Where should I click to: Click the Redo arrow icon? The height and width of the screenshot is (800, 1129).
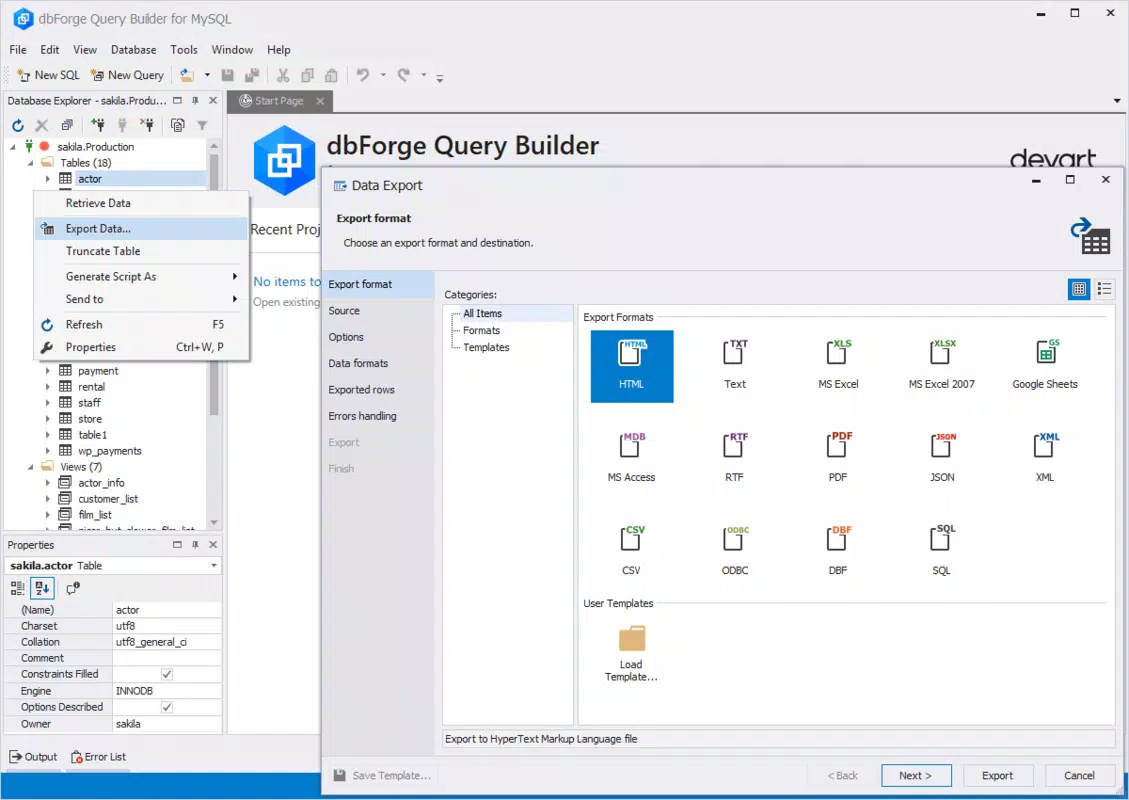[x=404, y=75]
